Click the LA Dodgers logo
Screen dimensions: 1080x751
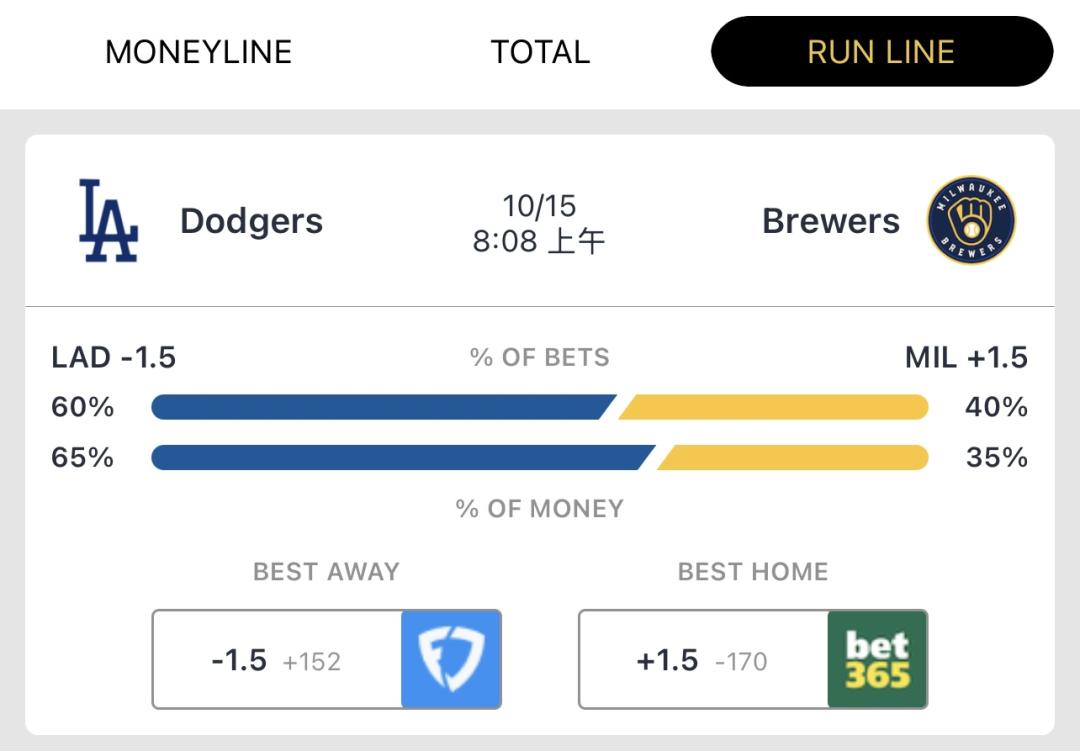click(108, 221)
